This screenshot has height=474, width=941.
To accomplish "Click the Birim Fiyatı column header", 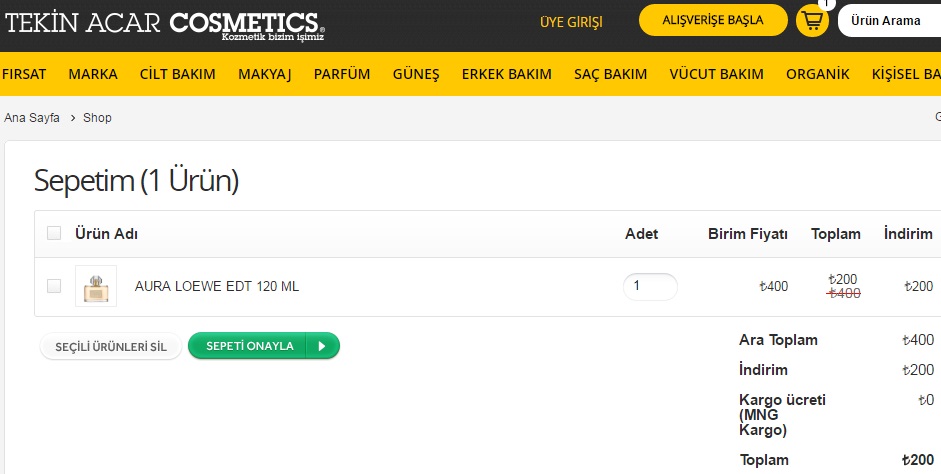I will [748, 234].
